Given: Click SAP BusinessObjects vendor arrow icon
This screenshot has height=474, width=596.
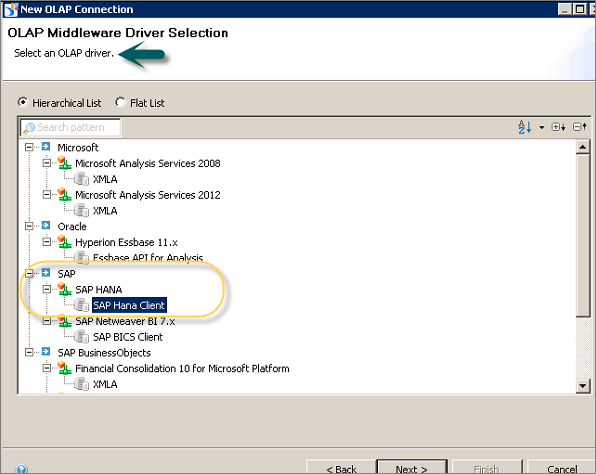Looking at the screenshot, I should (46, 352).
